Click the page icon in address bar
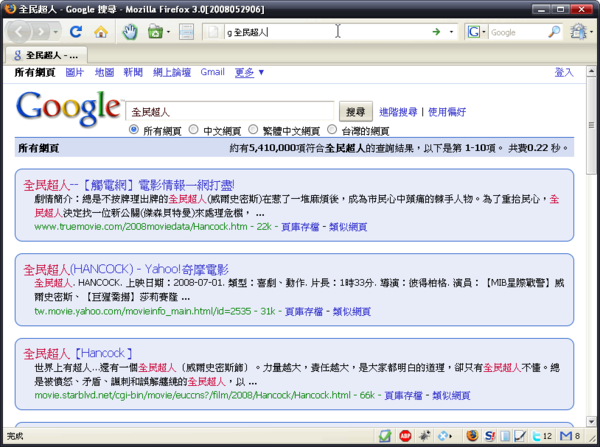600x447 pixels. (213, 32)
